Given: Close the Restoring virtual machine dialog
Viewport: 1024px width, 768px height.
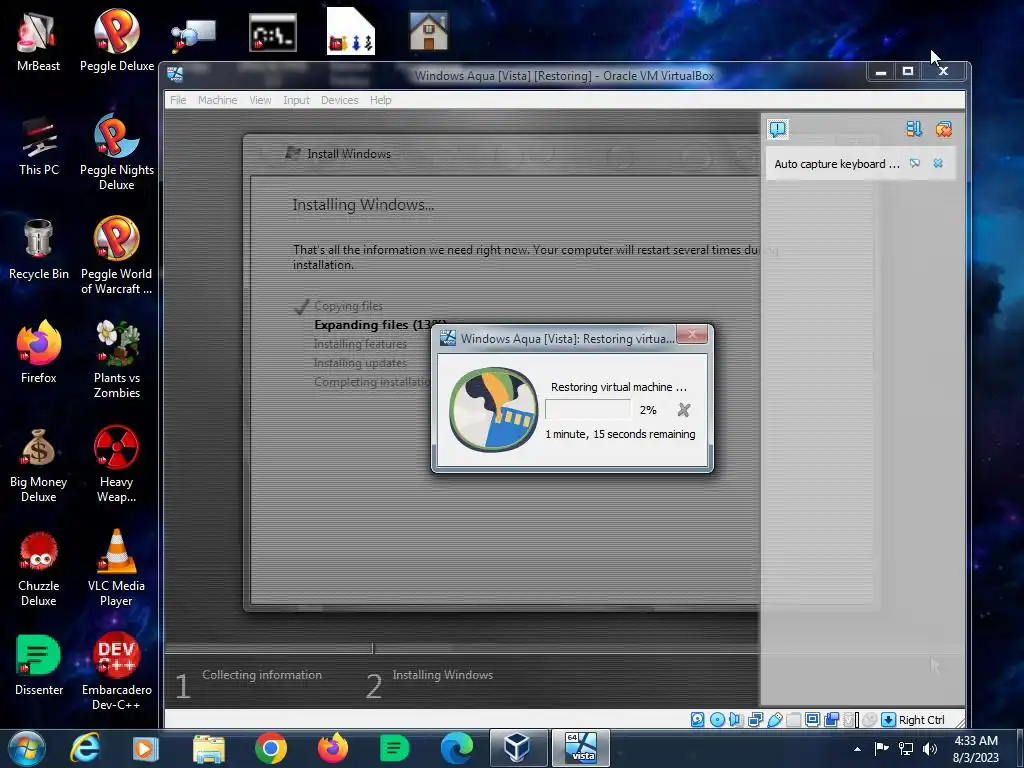Looking at the screenshot, I should tap(692, 335).
